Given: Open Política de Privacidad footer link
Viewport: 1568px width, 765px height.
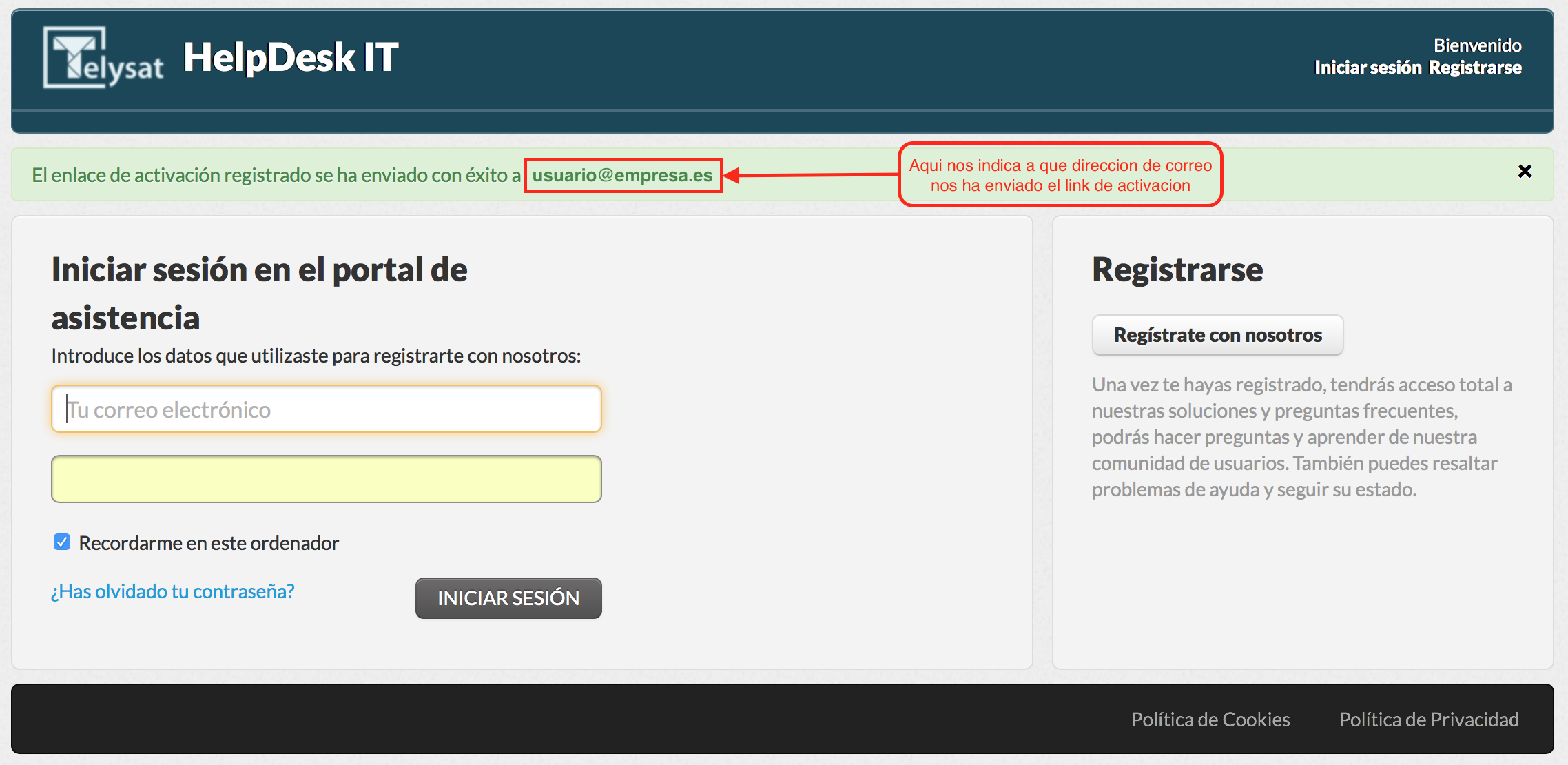Looking at the screenshot, I should pos(1429,720).
